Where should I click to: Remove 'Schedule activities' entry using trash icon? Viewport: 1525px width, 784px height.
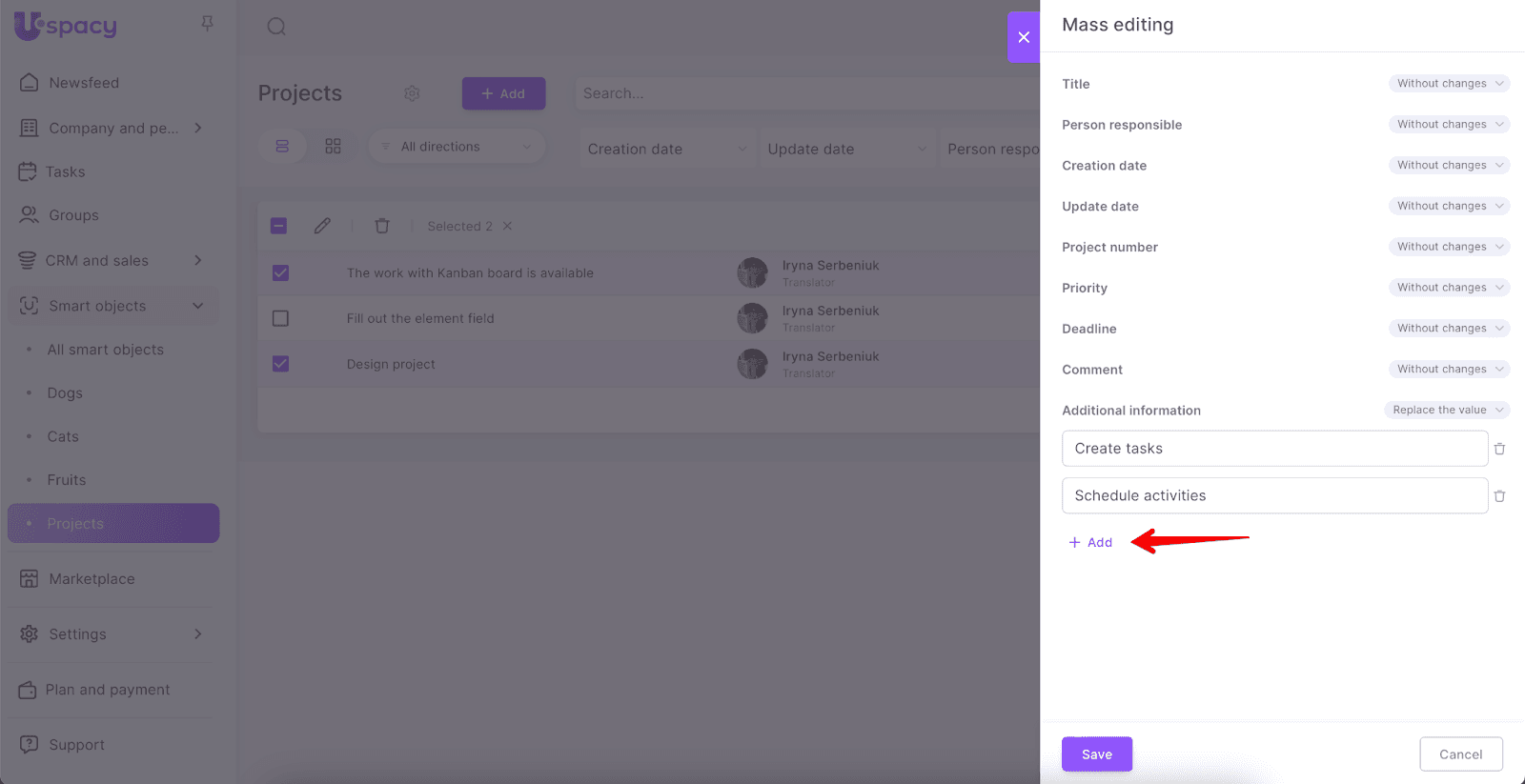pos(1499,496)
